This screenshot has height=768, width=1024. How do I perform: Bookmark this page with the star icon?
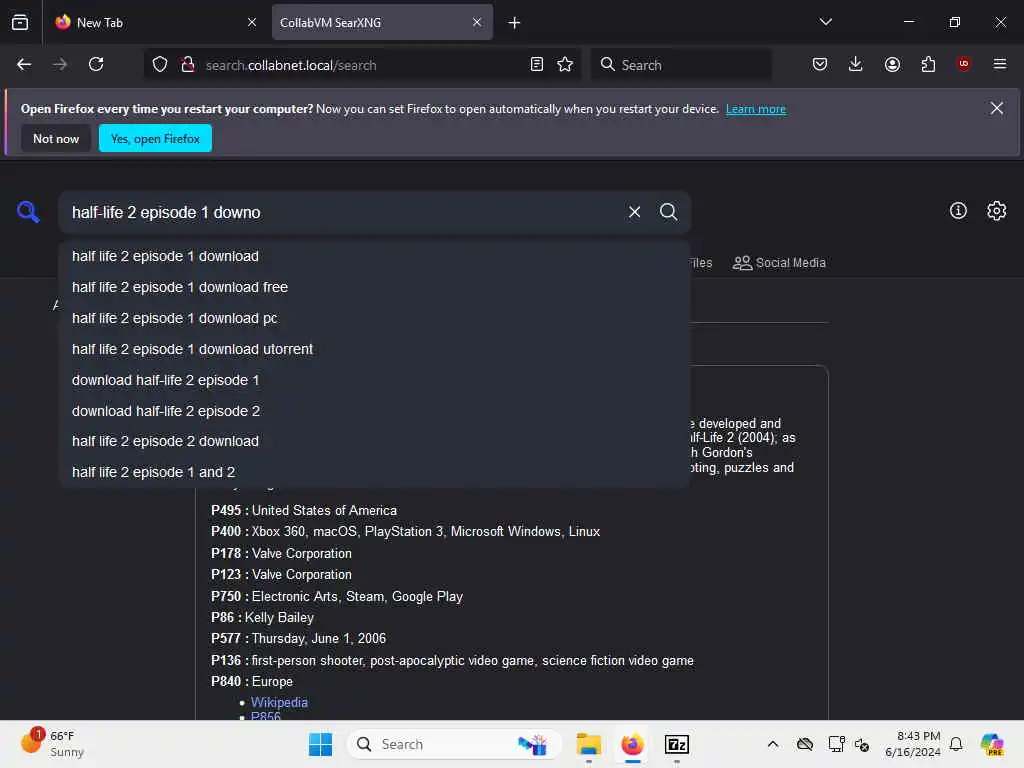(565, 64)
